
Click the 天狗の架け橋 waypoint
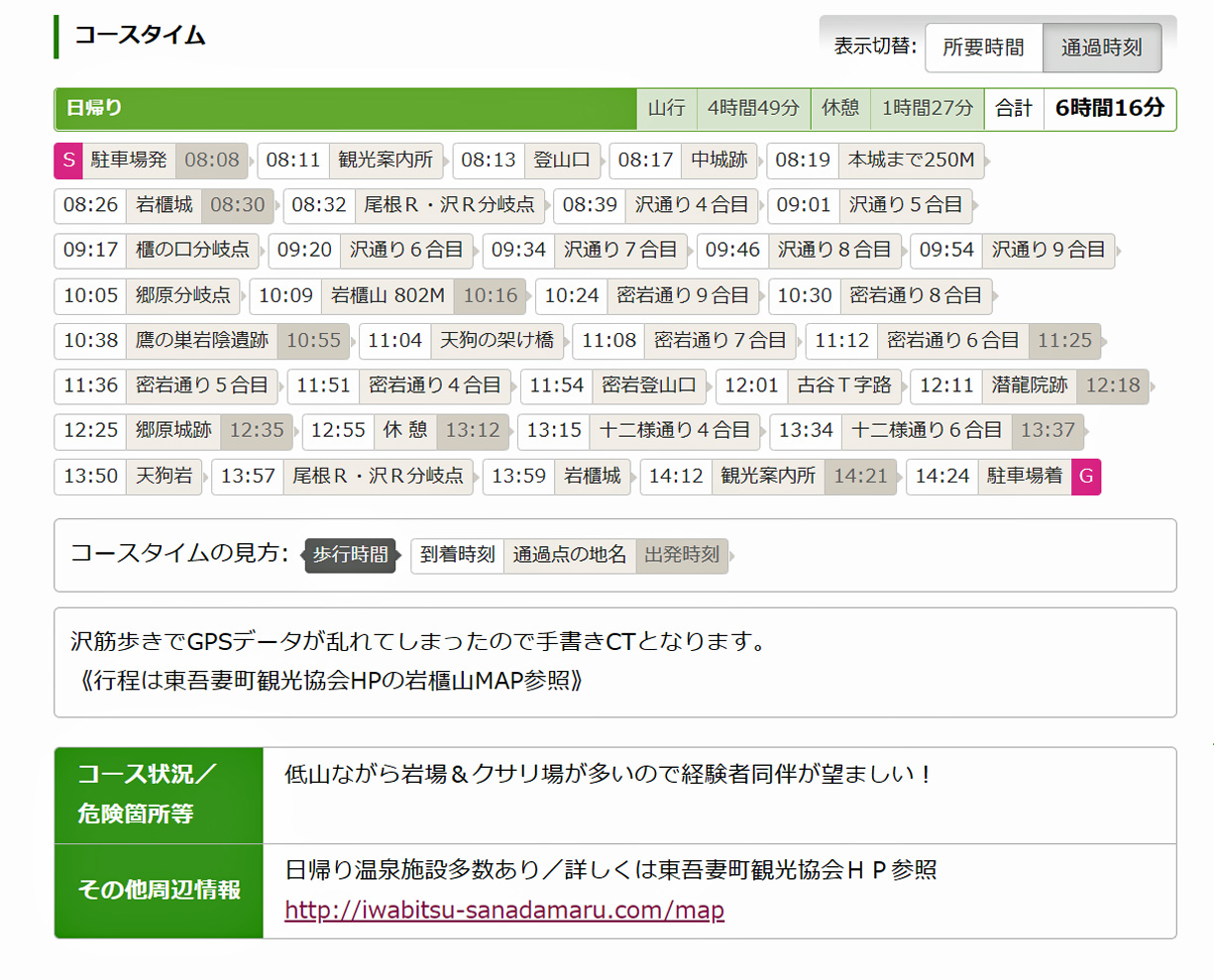[497, 341]
